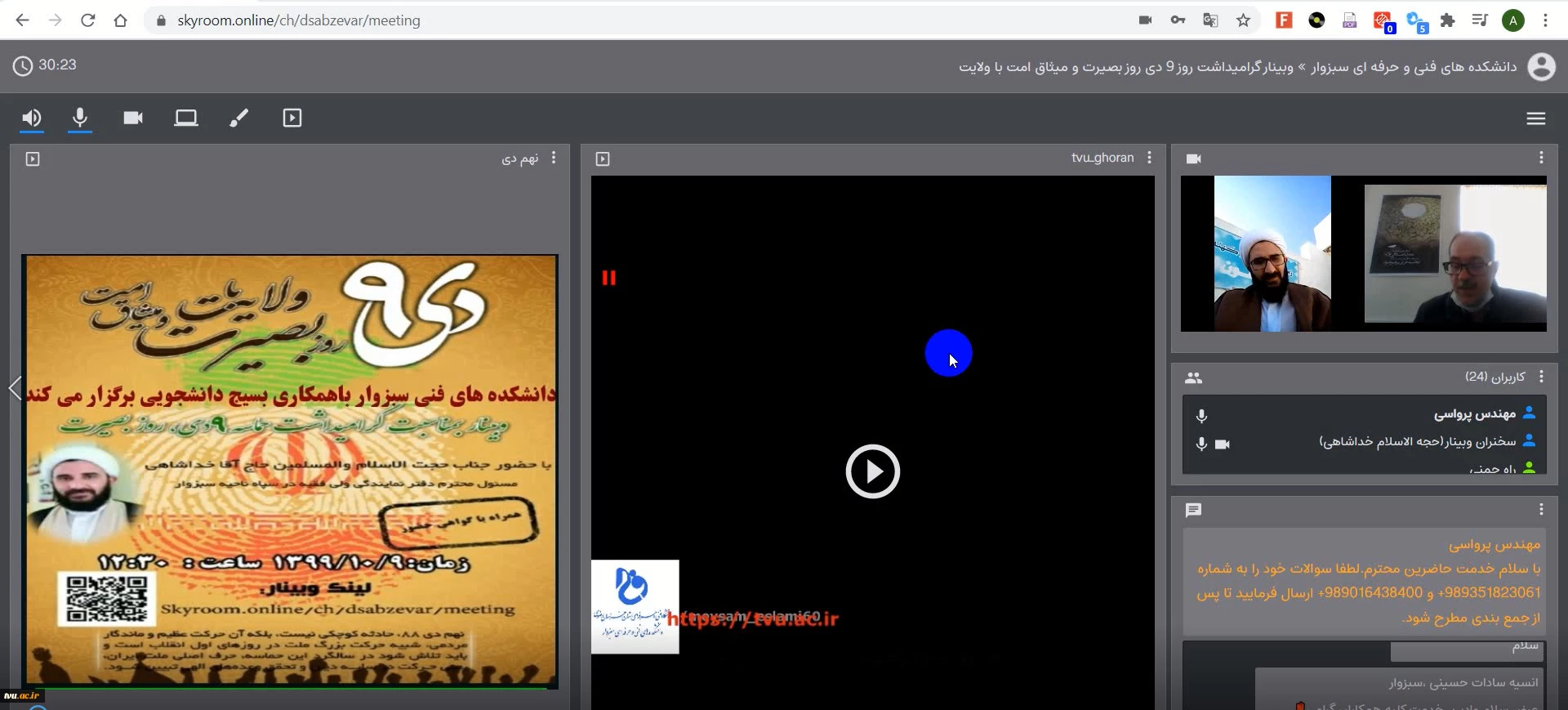
Task: Open options menu for tvu_ghoran panel
Action: coord(1149,158)
